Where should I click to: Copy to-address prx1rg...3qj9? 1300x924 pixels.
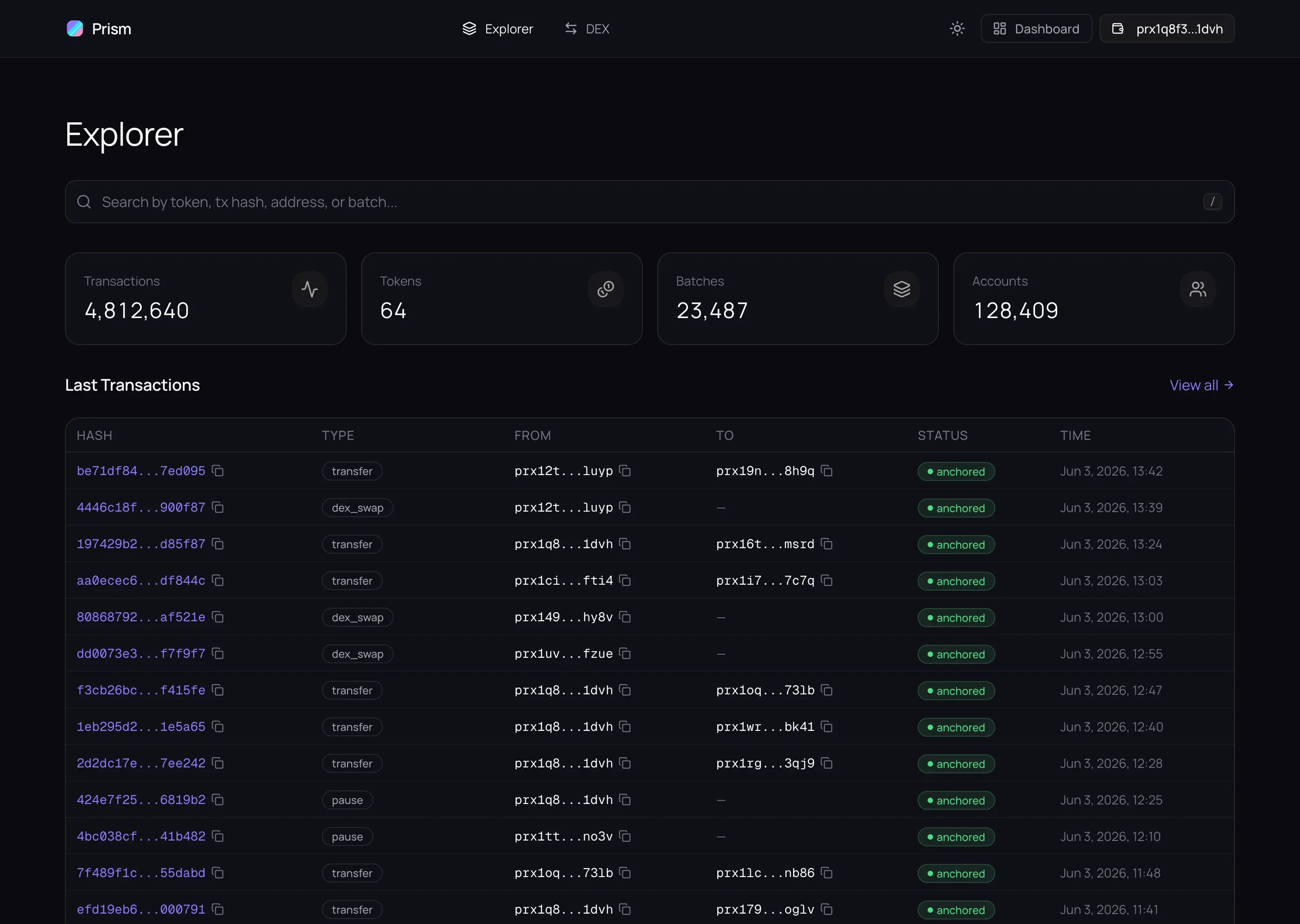click(x=826, y=762)
